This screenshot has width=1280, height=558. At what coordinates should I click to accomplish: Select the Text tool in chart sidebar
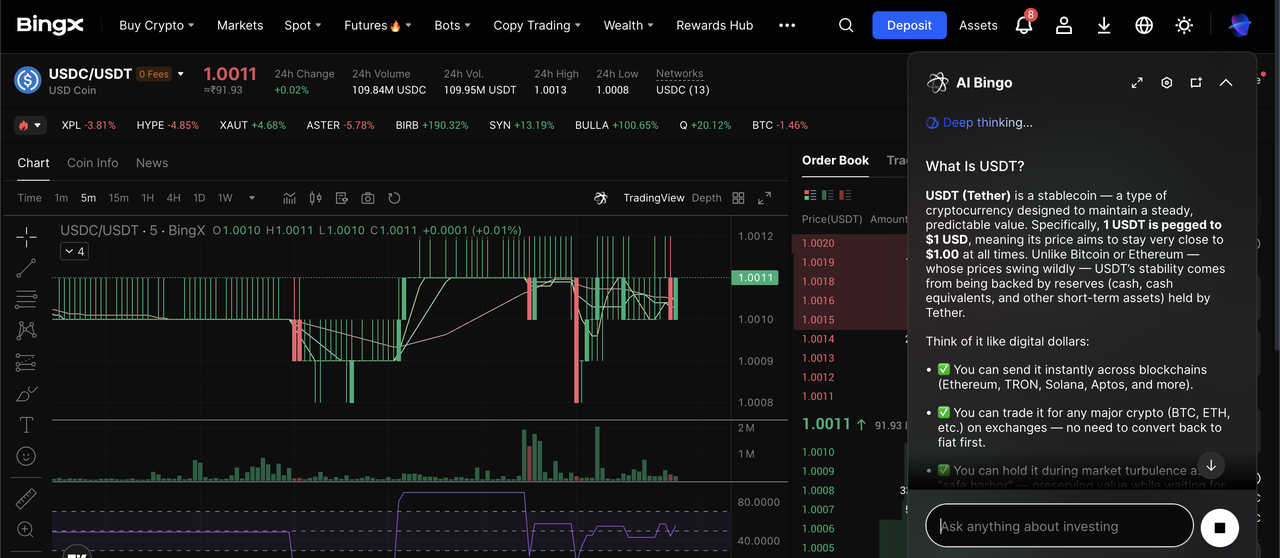pos(26,425)
